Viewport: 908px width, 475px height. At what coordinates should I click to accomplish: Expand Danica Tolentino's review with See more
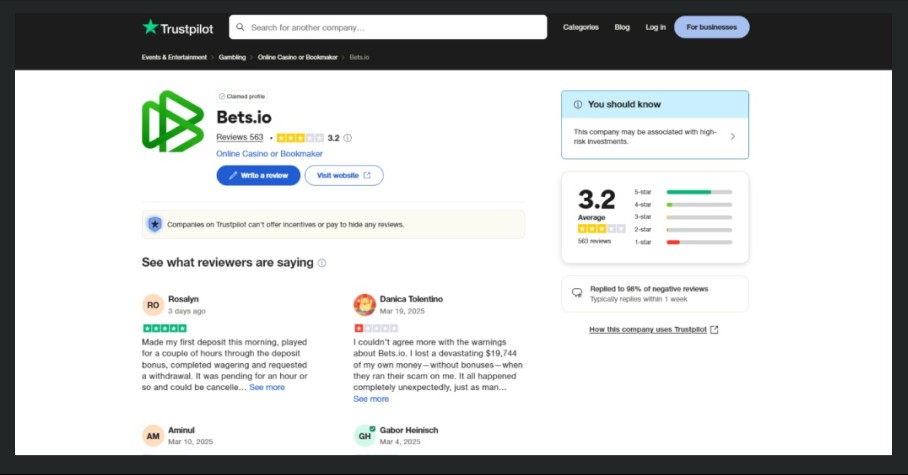pyautogui.click(x=371, y=399)
